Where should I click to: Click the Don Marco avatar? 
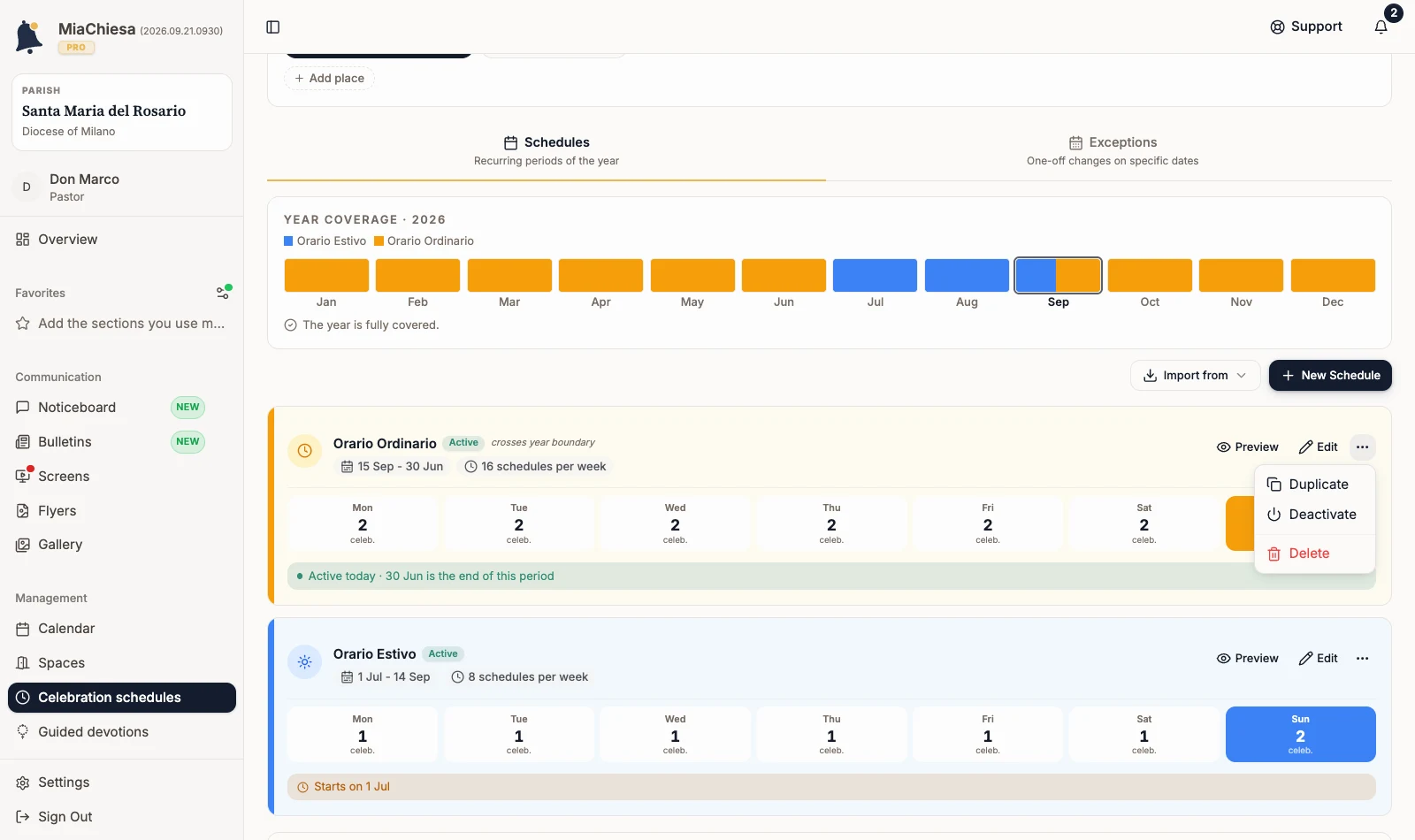click(27, 187)
